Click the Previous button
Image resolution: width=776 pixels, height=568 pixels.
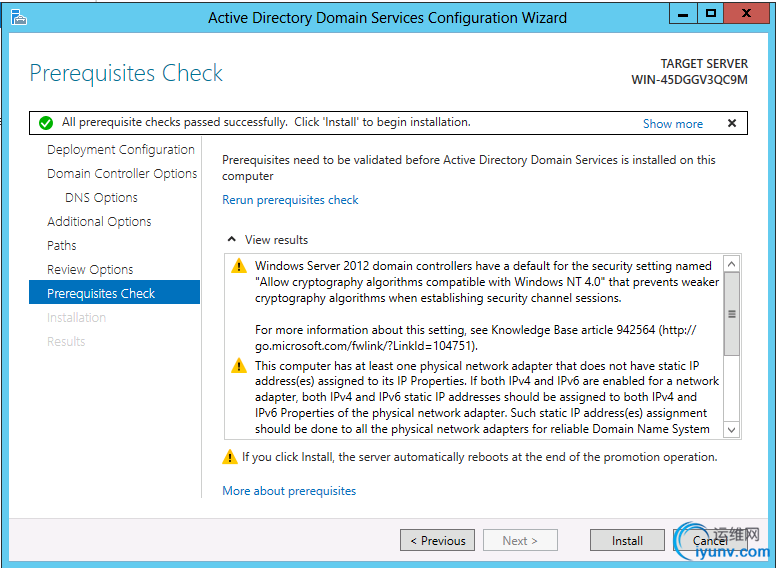point(437,540)
